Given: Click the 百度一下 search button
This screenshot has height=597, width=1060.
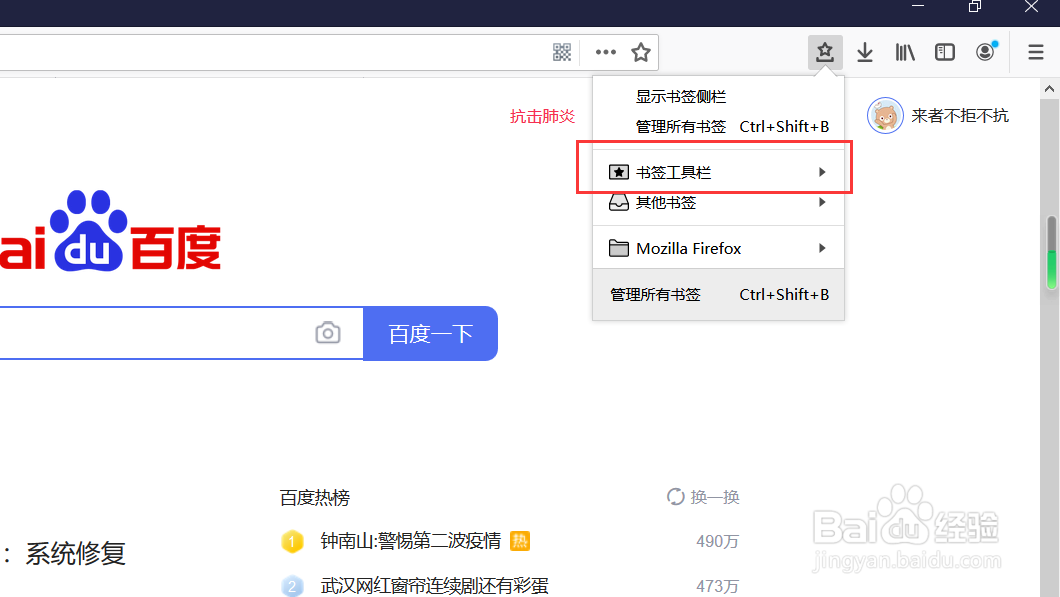Looking at the screenshot, I should (x=431, y=333).
